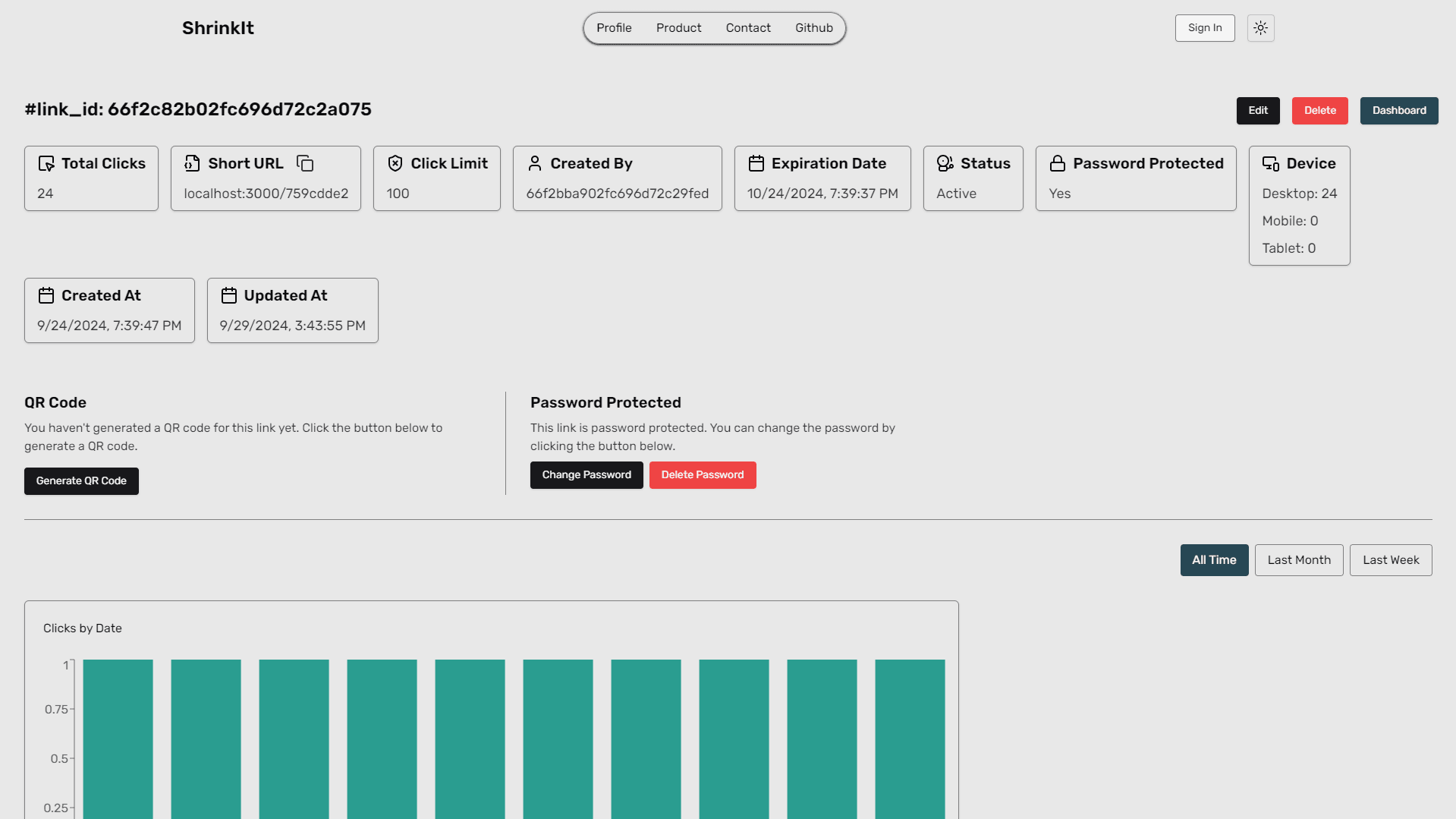
Task: Click the Tablet: 0 device count
Action: 1289,248
